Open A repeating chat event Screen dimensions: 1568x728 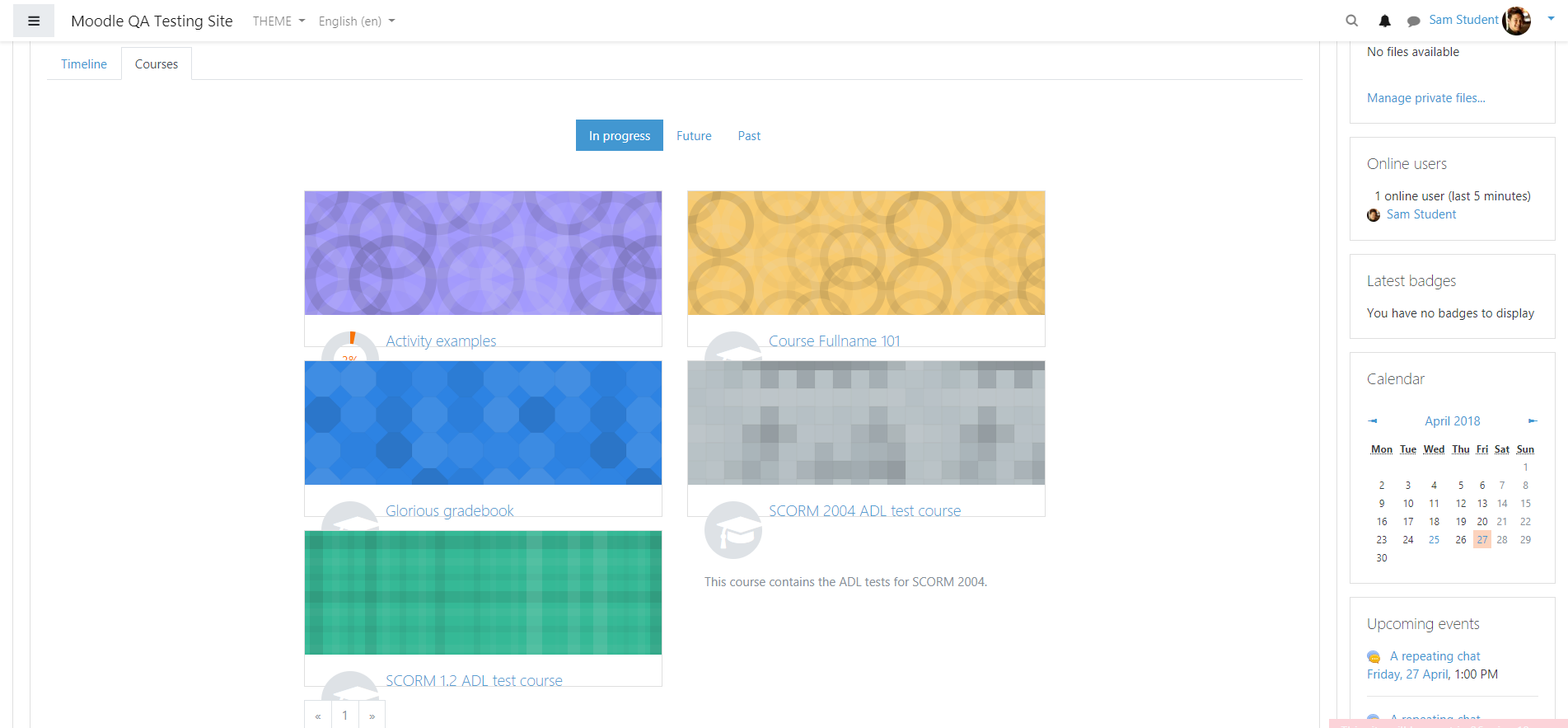[1435, 656]
